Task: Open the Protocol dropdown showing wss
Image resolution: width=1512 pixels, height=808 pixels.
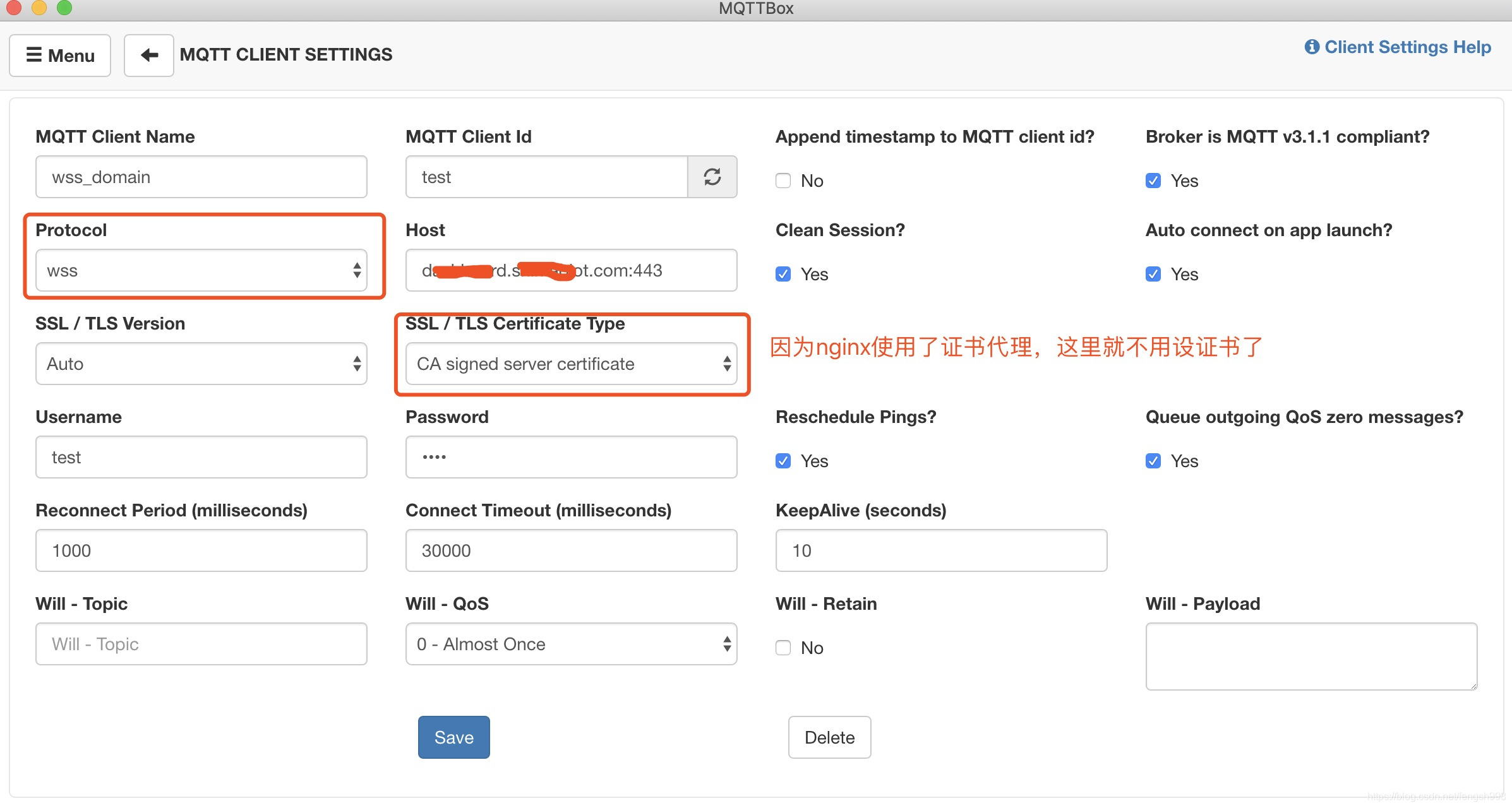Action: click(x=201, y=270)
